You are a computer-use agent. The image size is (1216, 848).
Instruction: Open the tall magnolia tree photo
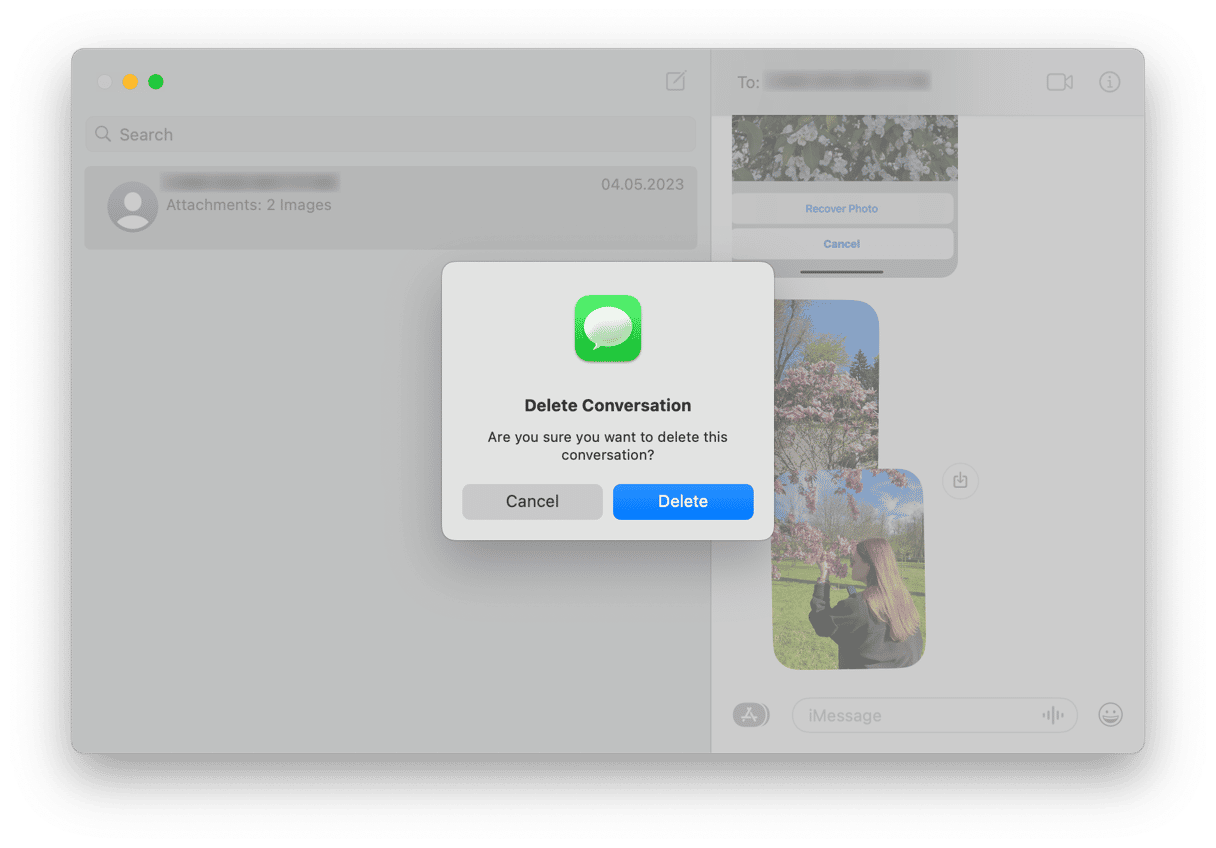click(826, 384)
